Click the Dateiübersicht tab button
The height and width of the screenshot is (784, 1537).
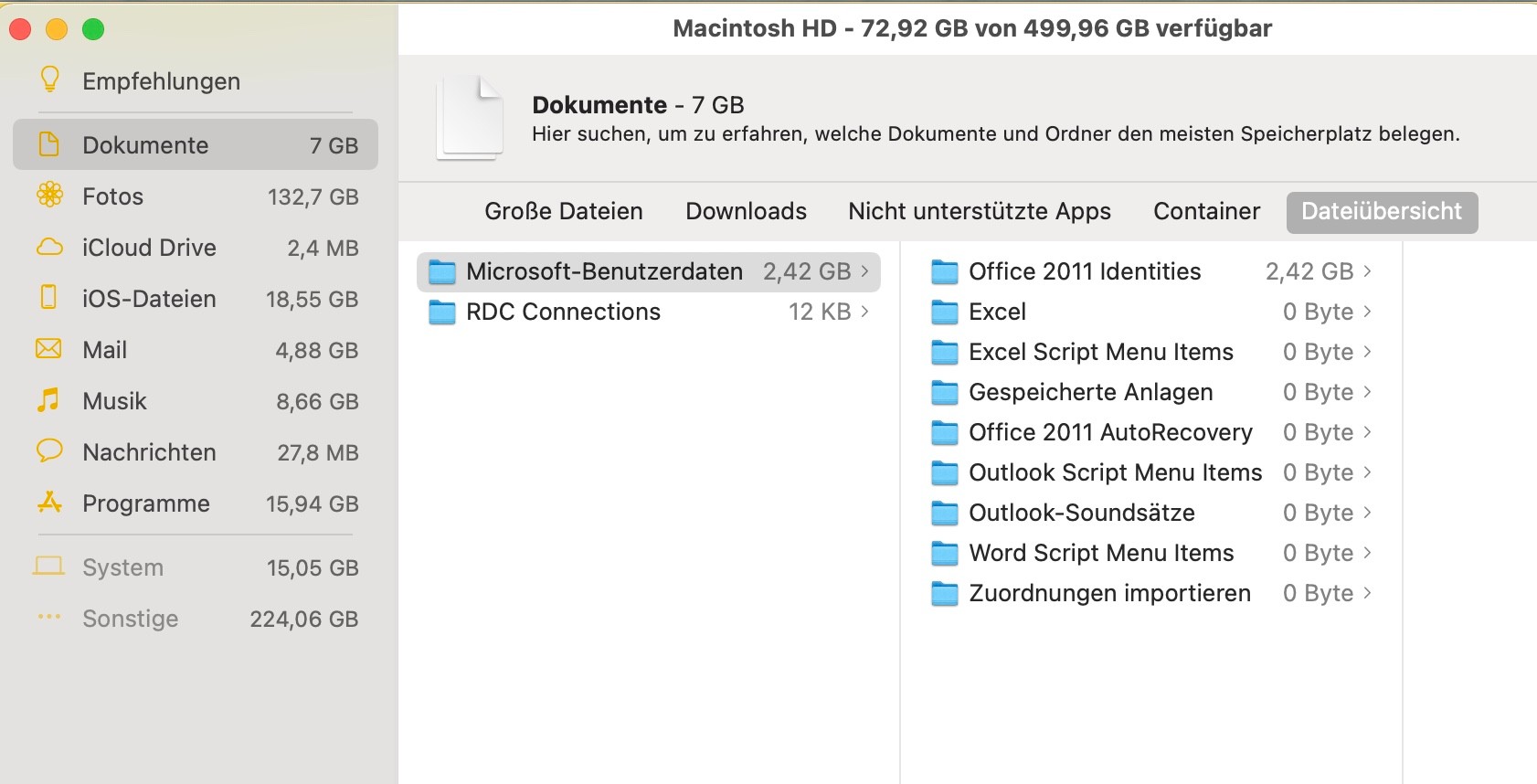[1381, 211]
